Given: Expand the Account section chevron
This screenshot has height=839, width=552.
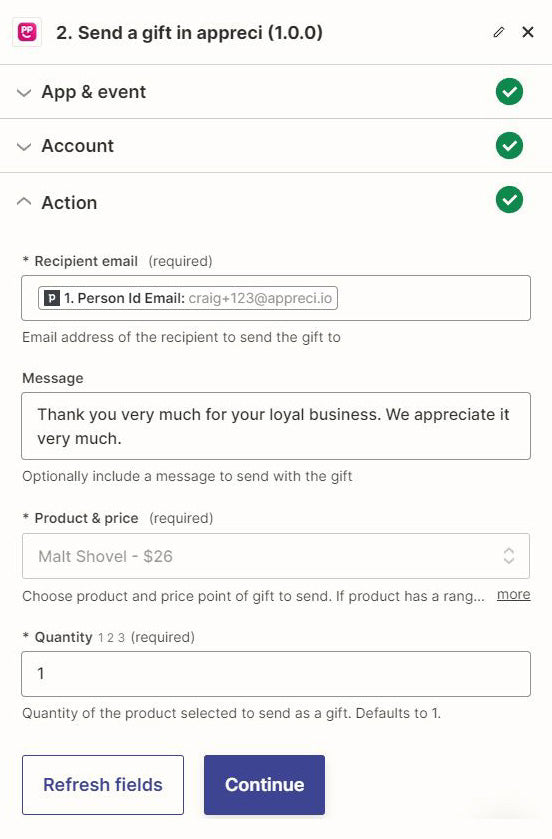Looking at the screenshot, I should click(x=24, y=147).
